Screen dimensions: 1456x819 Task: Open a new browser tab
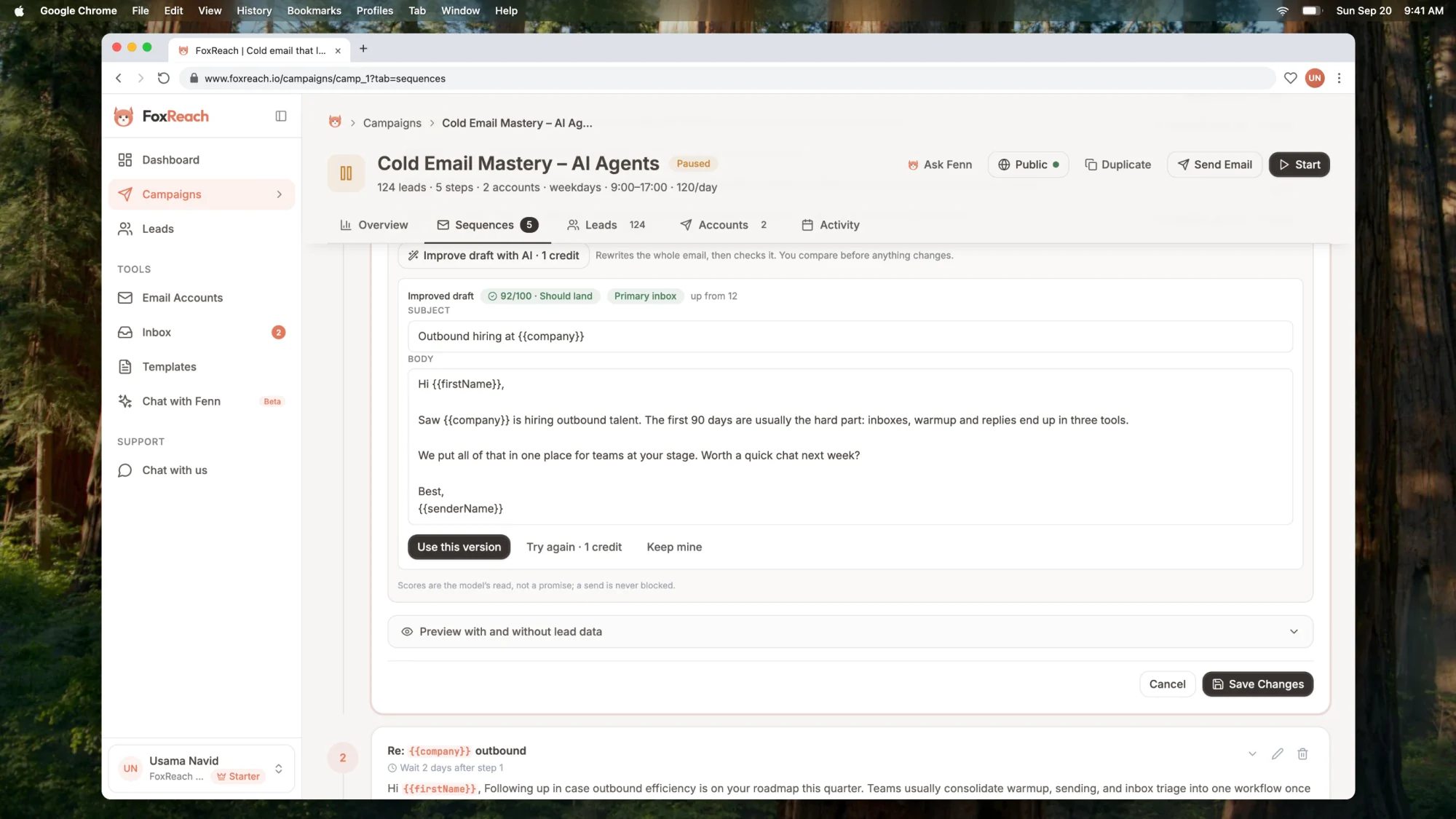pyautogui.click(x=363, y=49)
